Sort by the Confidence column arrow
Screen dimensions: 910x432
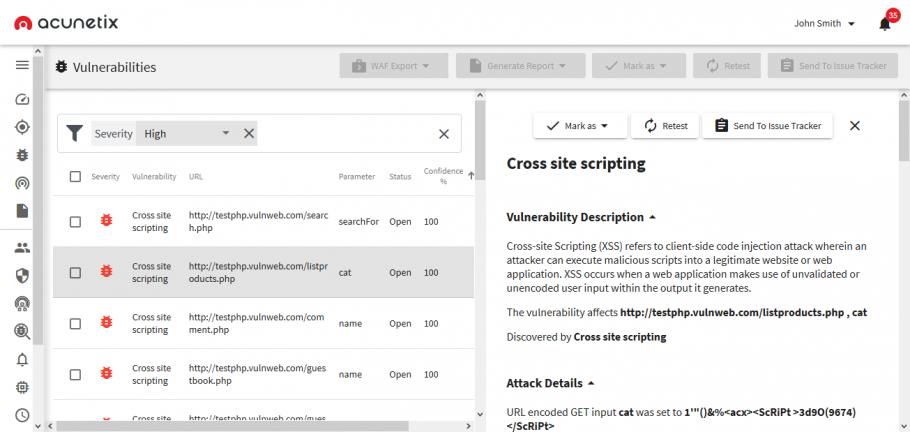[471, 175]
